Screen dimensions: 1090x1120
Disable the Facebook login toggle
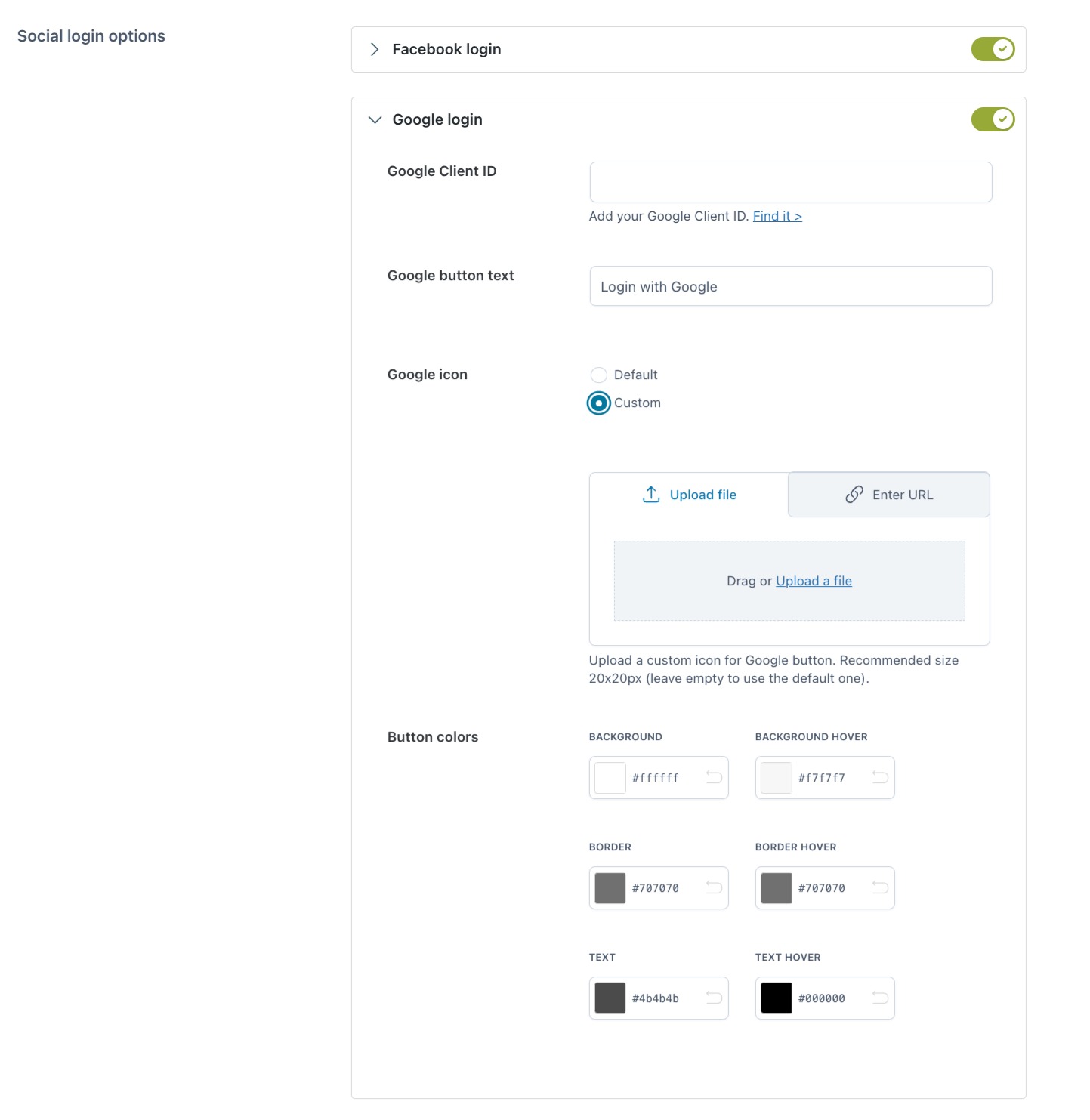993,49
